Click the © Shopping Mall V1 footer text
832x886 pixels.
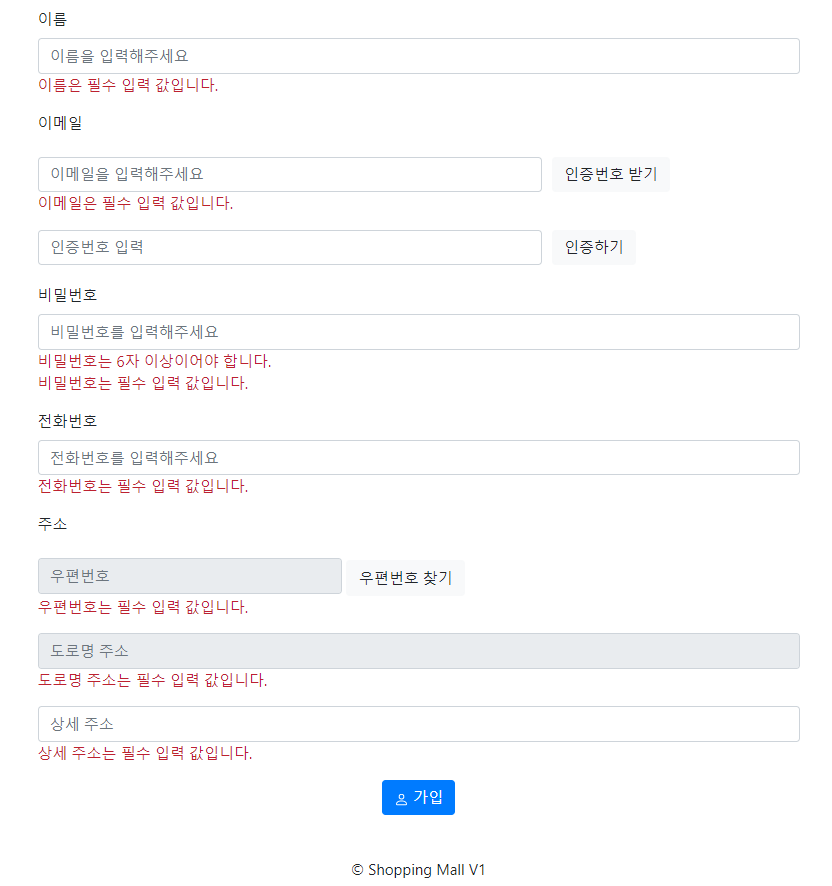pos(418,870)
